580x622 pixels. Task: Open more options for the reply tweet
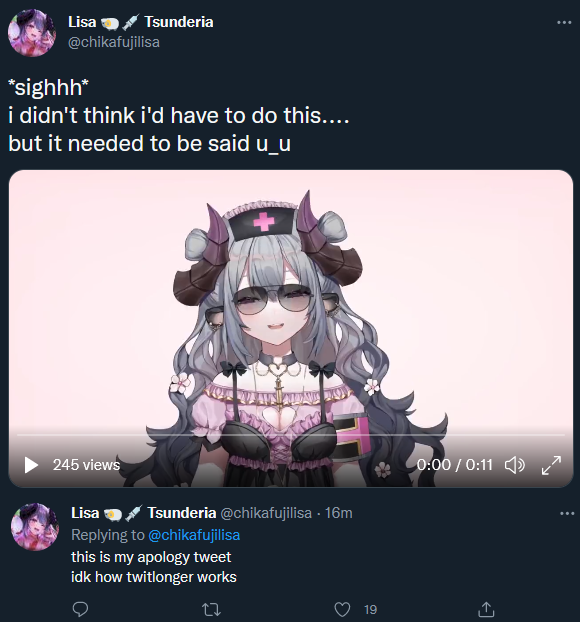[x=567, y=514]
